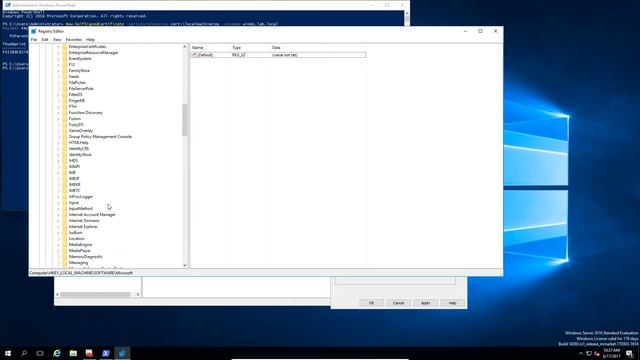Open the File menu in Registry Editor
The width and height of the screenshot is (640, 360).
[34, 40]
